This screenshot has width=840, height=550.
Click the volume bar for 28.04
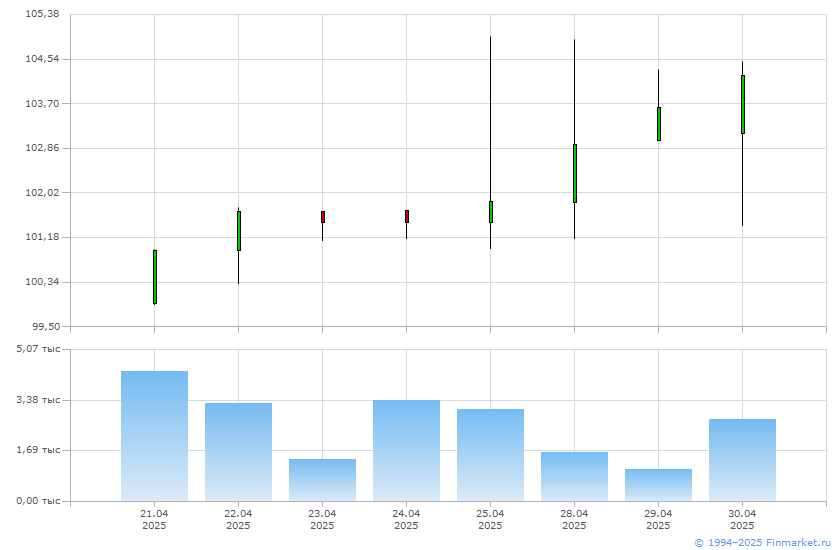click(574, 477)
